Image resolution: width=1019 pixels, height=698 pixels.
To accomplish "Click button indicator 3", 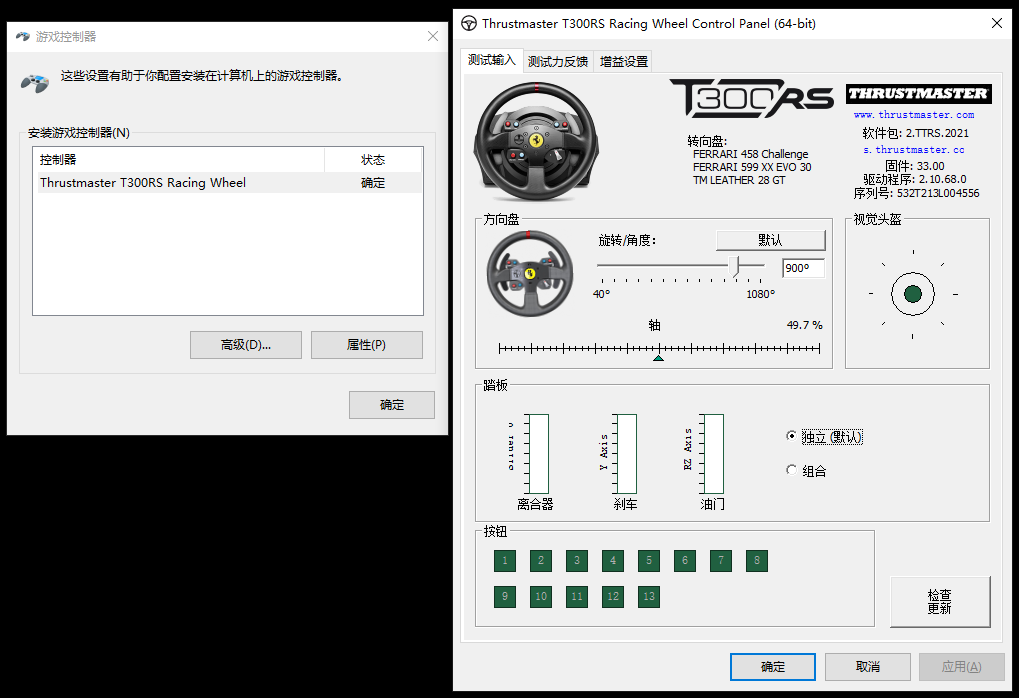I will pos(577,560).
